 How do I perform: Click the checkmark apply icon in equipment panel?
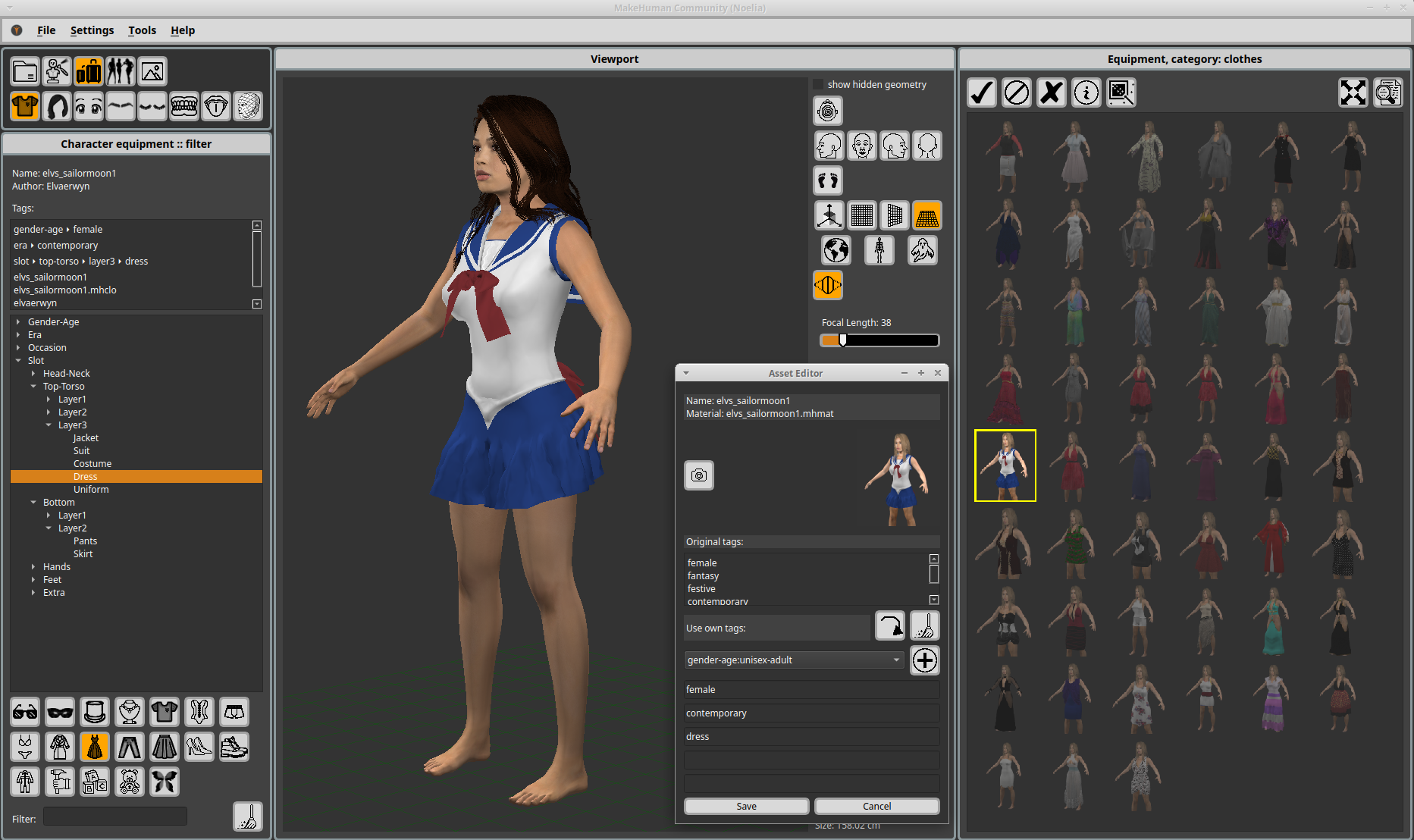(981, 92)
